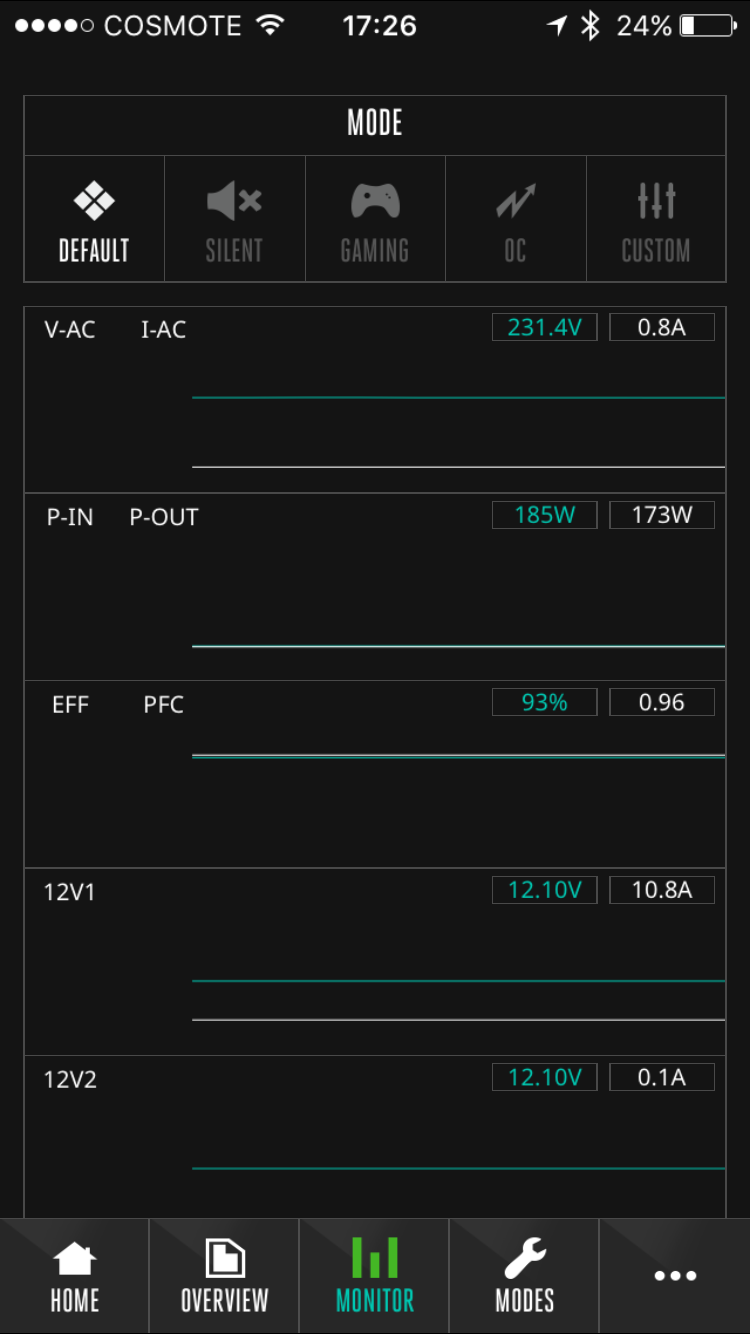This screenshot has width=750, height=1334.
Task: Select the 185W input power value
Action: (544, 515)
